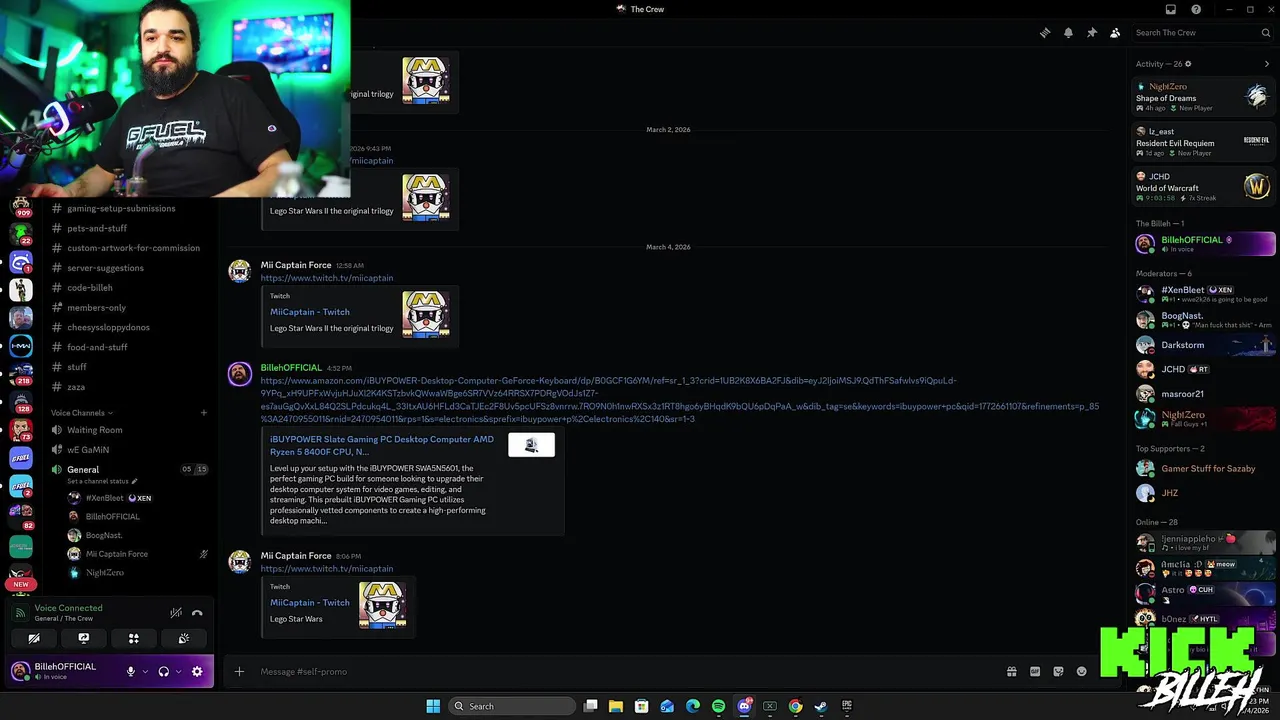Send a gift icon in message bar

pyautogui.click(x=1011, y=672)
